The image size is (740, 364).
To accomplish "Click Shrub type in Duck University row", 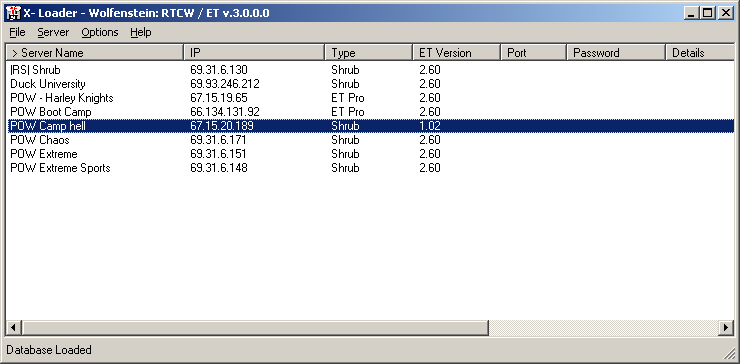I will [x=345, y=84].
